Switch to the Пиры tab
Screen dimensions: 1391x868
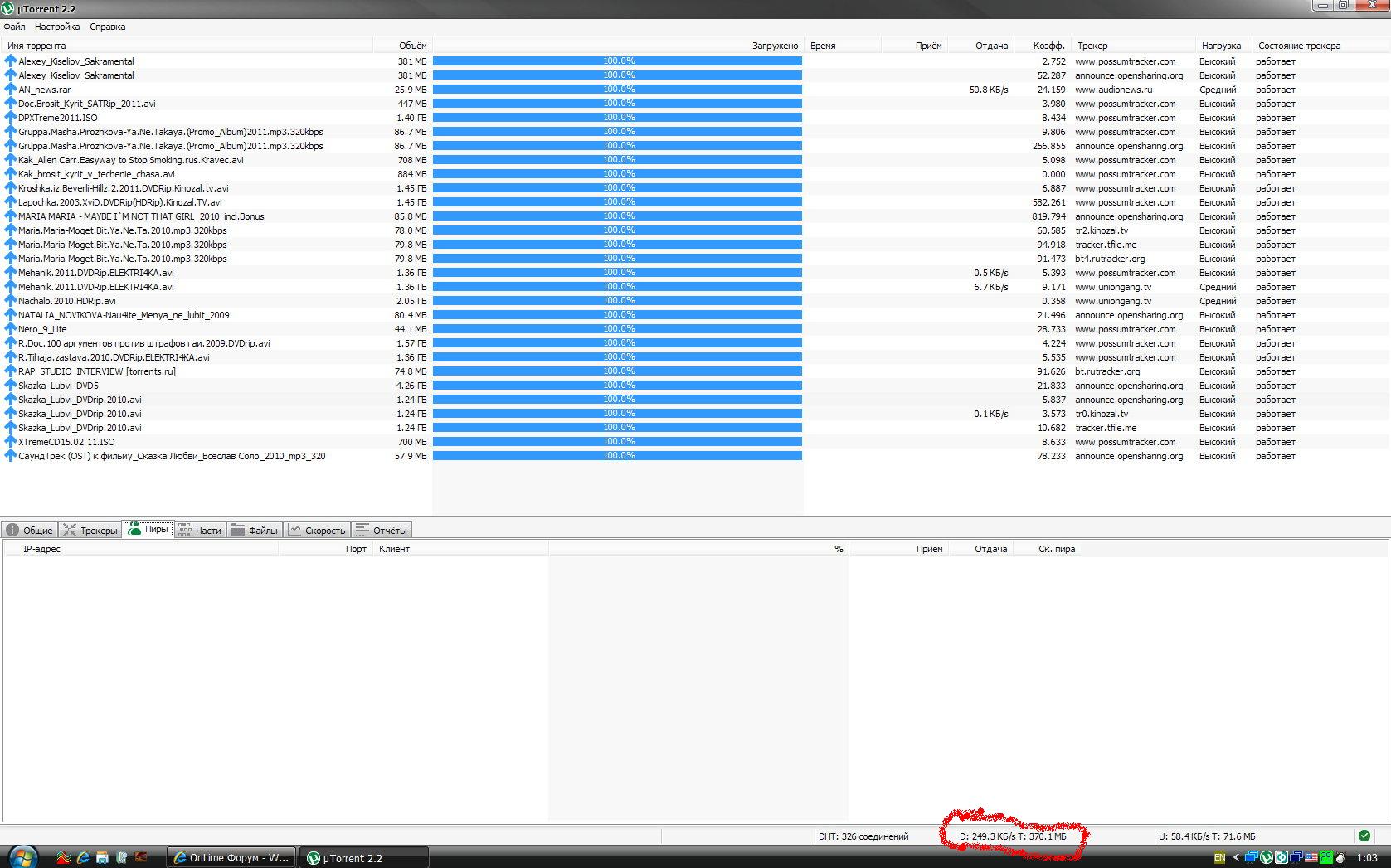[148, 530]
